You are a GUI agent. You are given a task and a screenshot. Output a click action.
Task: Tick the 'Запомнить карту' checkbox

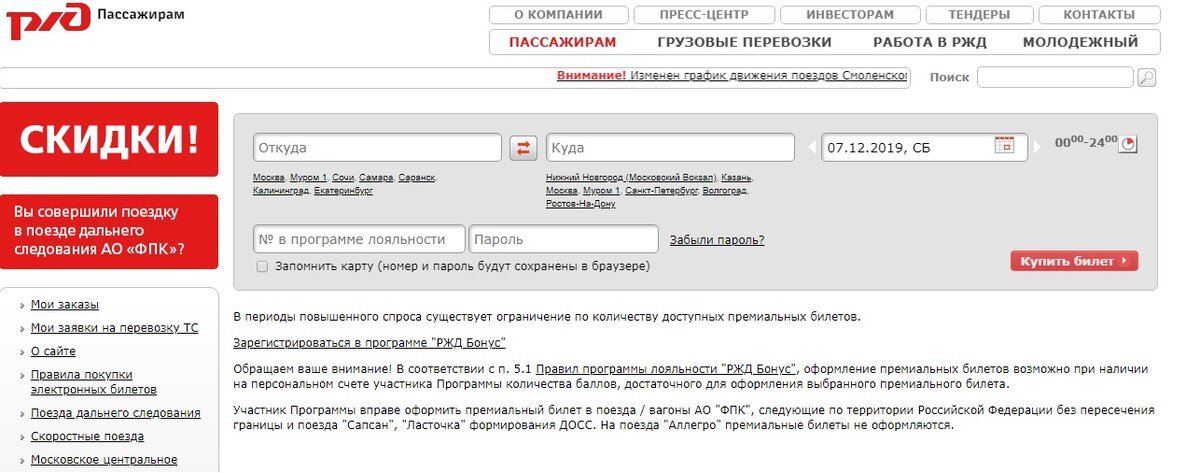[262, 267]
